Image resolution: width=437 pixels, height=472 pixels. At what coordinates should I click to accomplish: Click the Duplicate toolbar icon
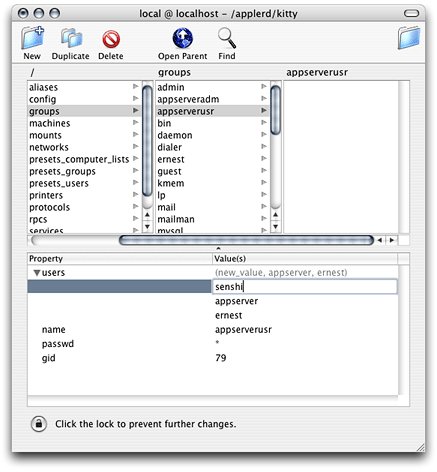point(71,38)
